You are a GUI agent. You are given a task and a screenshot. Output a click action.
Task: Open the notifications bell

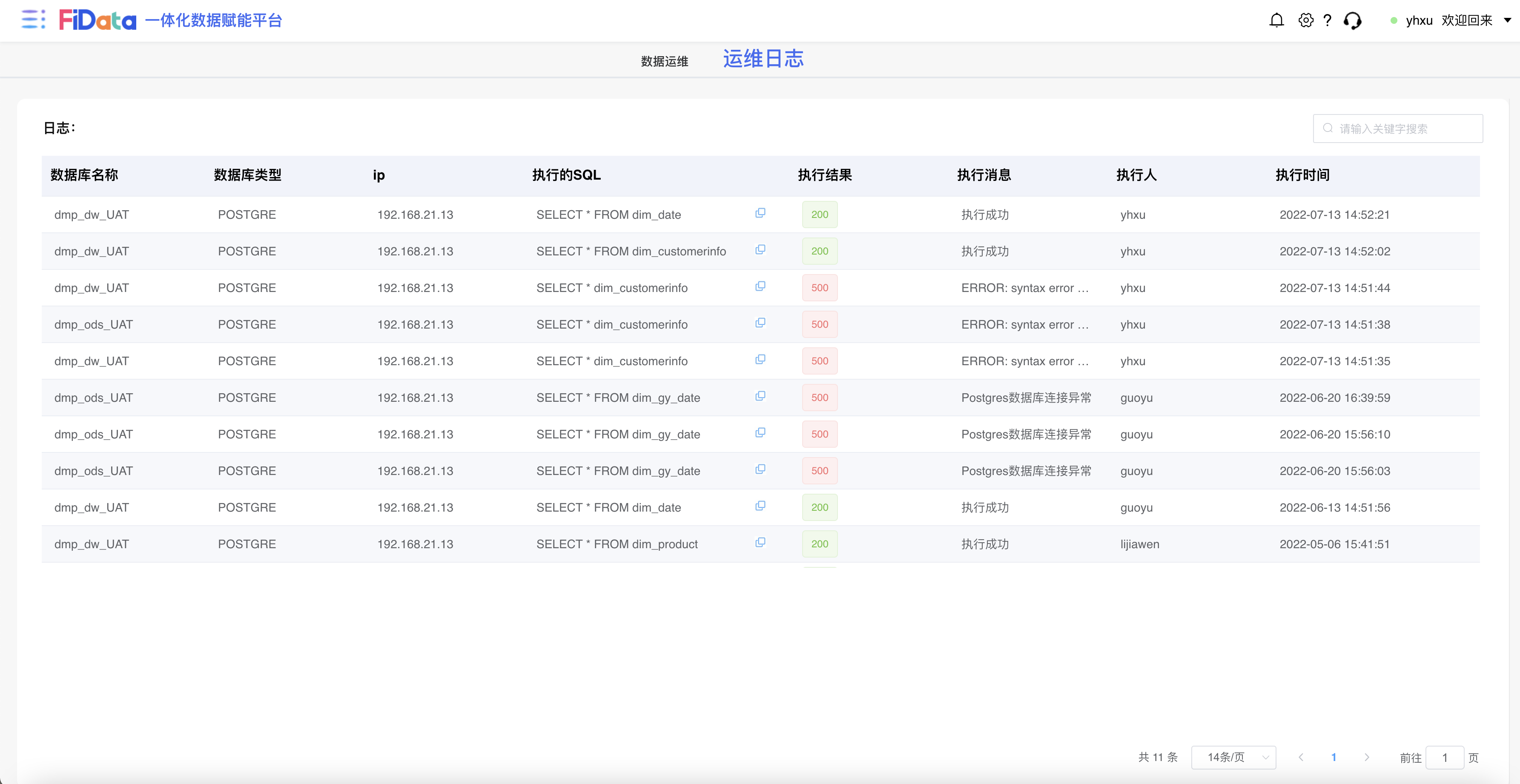point(1276,21)
